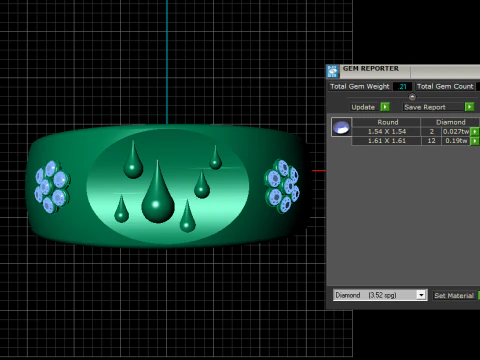Screen dimensions: 480x360
Task: Click the green arrow next to Update
Action: tap(385, 107)
